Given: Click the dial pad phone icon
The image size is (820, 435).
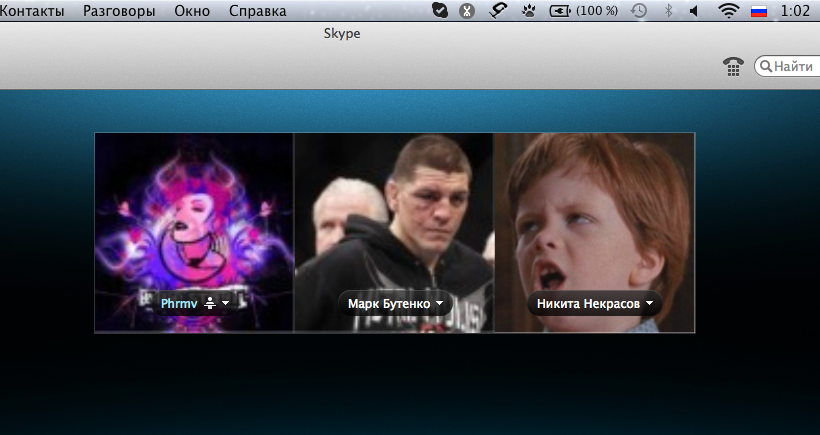Looking at the screenshot, I should (x=733, y=66).
